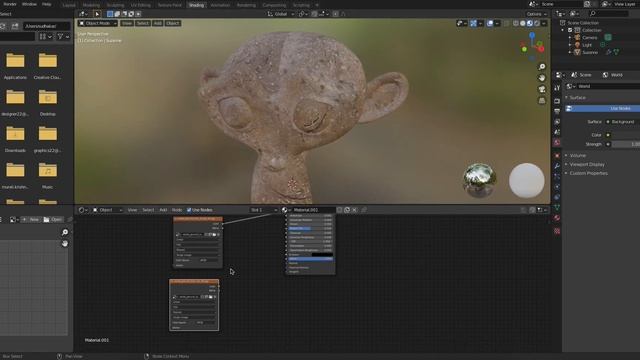The image size is (640, 360).
Task: Click the New image button
Action: (30, 220)
